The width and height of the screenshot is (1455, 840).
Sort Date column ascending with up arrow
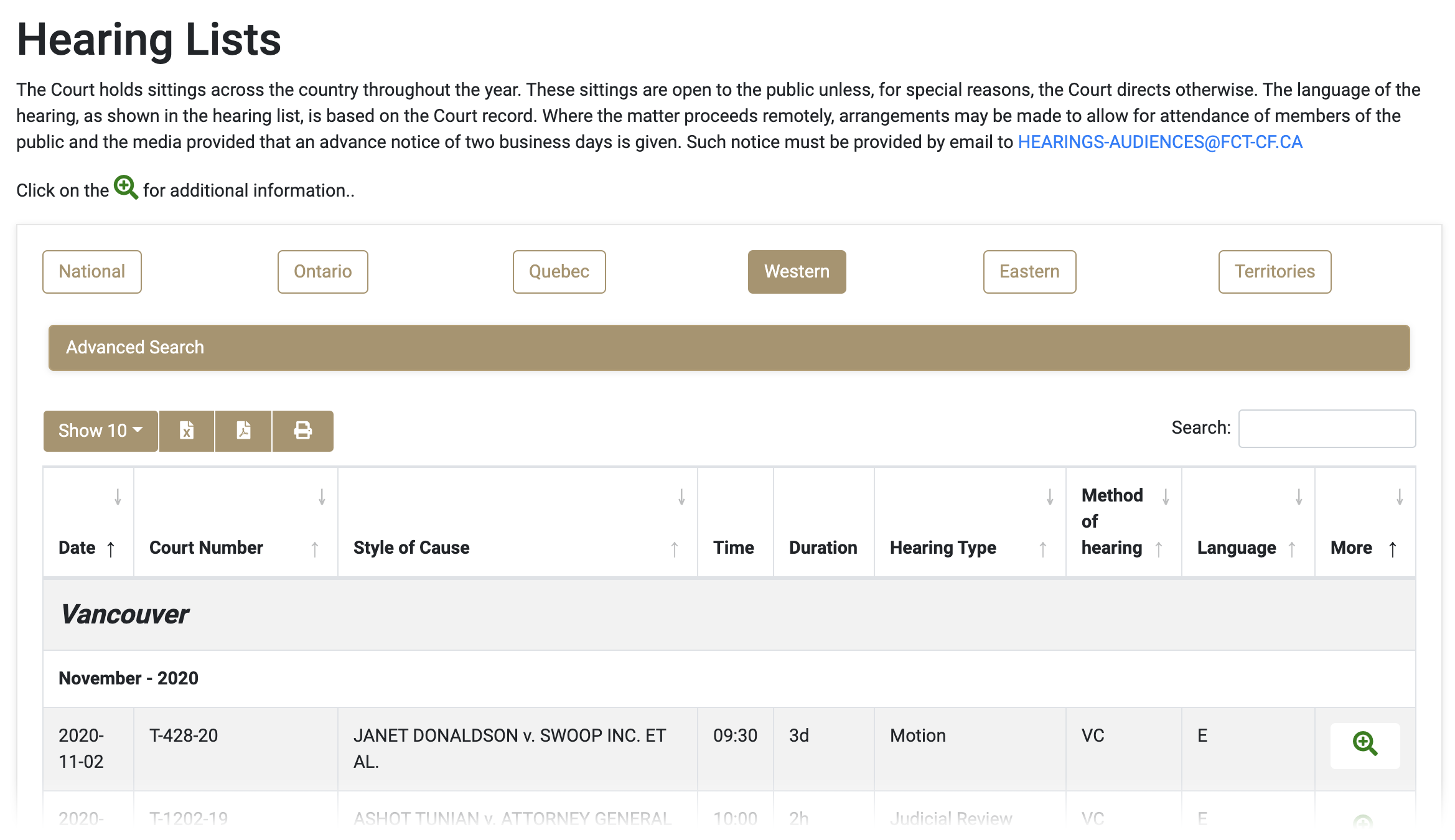pyautogui.click(x=111, y=549)
